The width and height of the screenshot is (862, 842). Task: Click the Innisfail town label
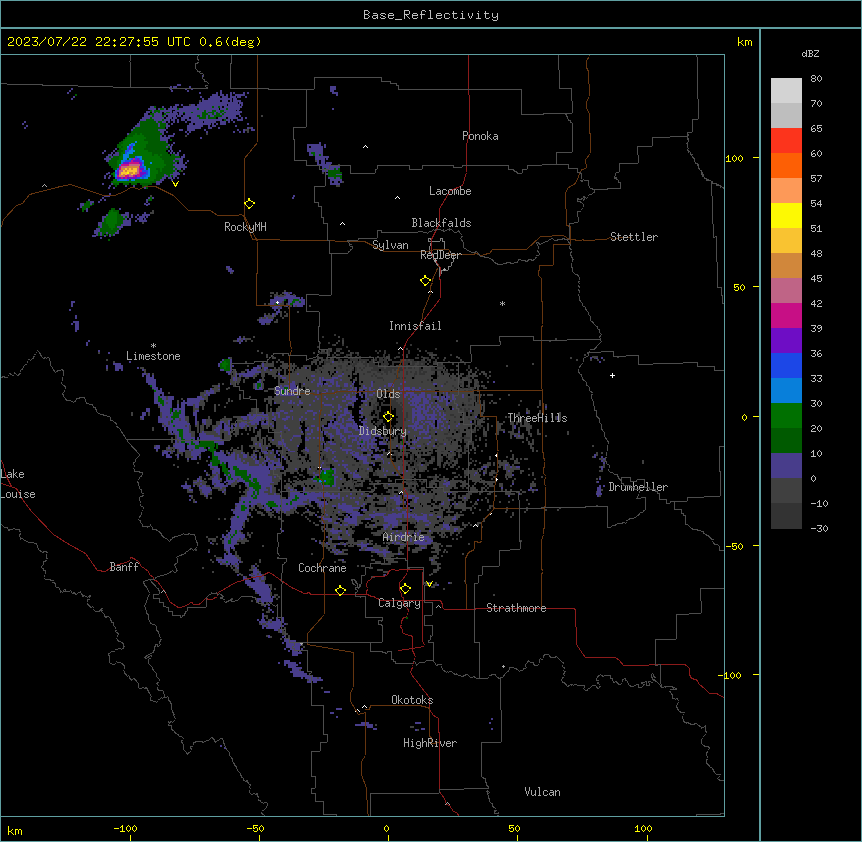415,326
